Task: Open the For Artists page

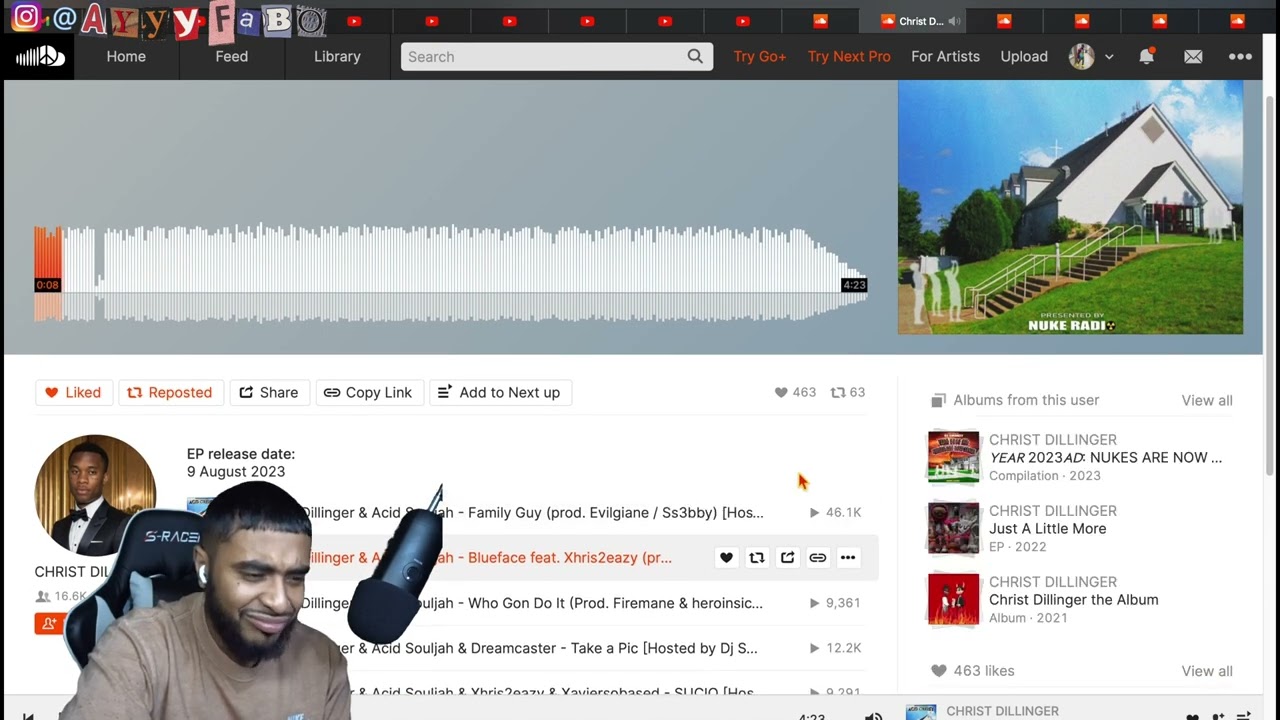Action: 945,57
